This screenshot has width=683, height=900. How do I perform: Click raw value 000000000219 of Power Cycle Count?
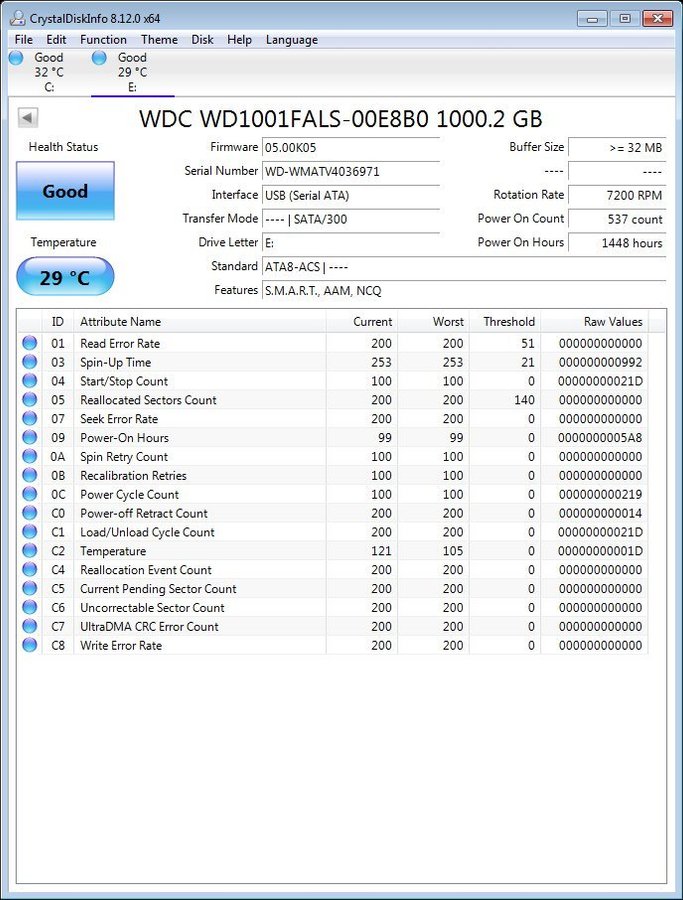click(x=600, y=494)
